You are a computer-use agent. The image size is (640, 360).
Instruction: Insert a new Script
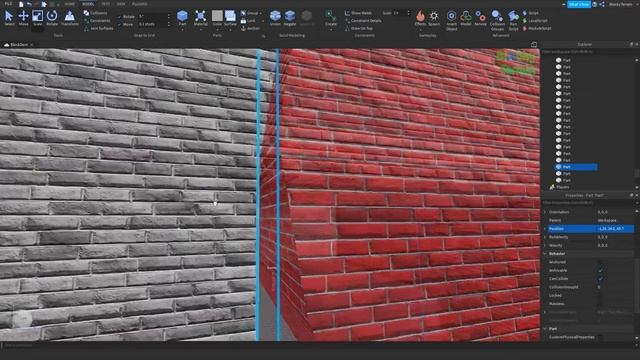coord(531,13)
